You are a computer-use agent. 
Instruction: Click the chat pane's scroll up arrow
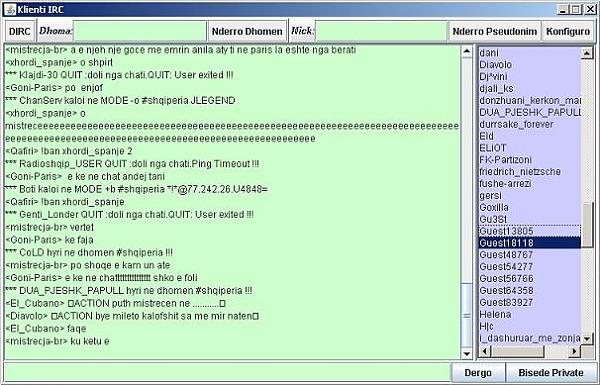(467, 52)
